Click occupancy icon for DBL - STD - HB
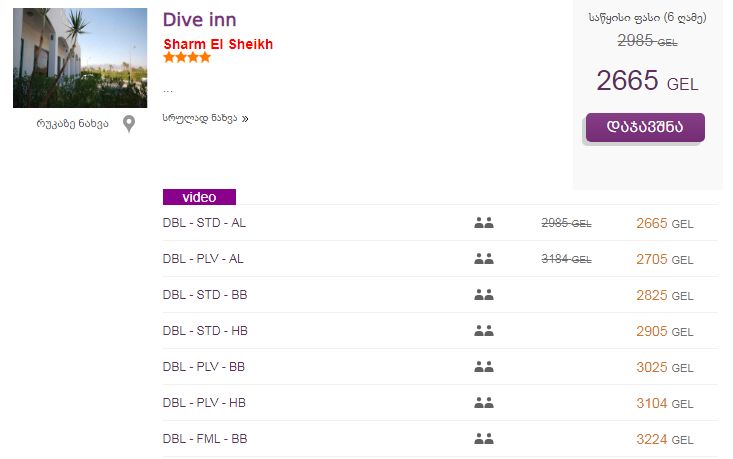This screenshot has height=459, width=733. (484, 331)
